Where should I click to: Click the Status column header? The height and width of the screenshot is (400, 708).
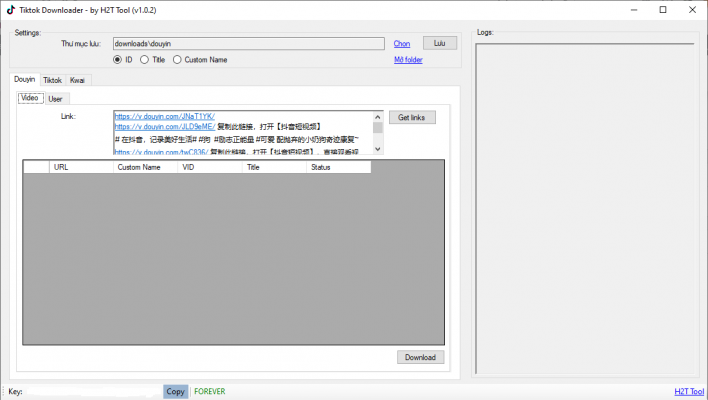click(339, 167)
